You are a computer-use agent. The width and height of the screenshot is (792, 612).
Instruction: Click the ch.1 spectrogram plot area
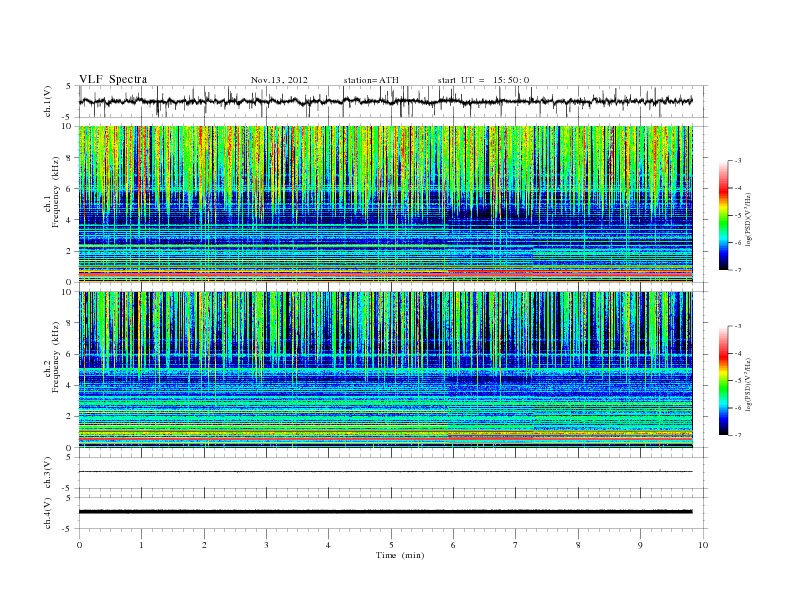pos(385,204)
